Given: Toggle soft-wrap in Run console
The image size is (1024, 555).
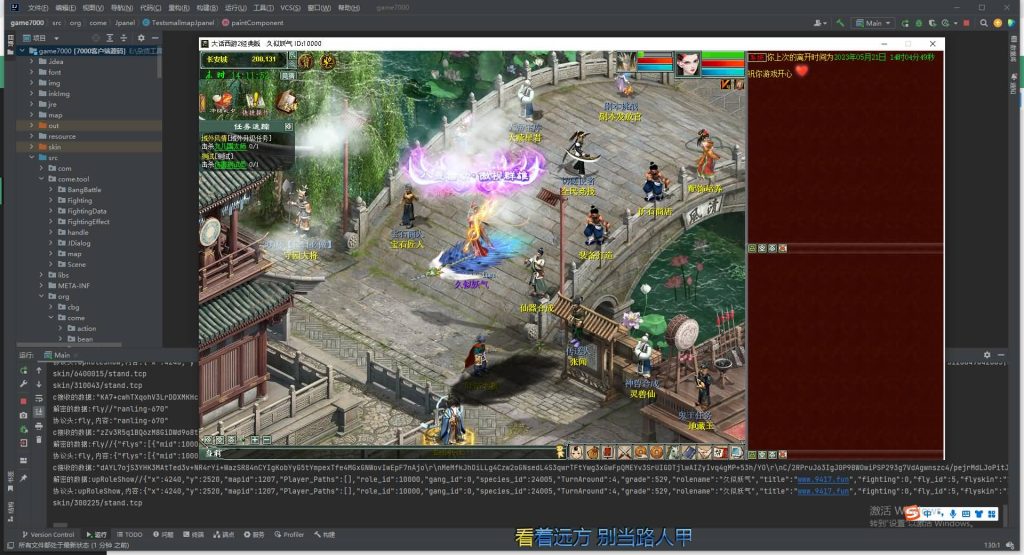Looking at the screenshot, I should coord(40,399).
